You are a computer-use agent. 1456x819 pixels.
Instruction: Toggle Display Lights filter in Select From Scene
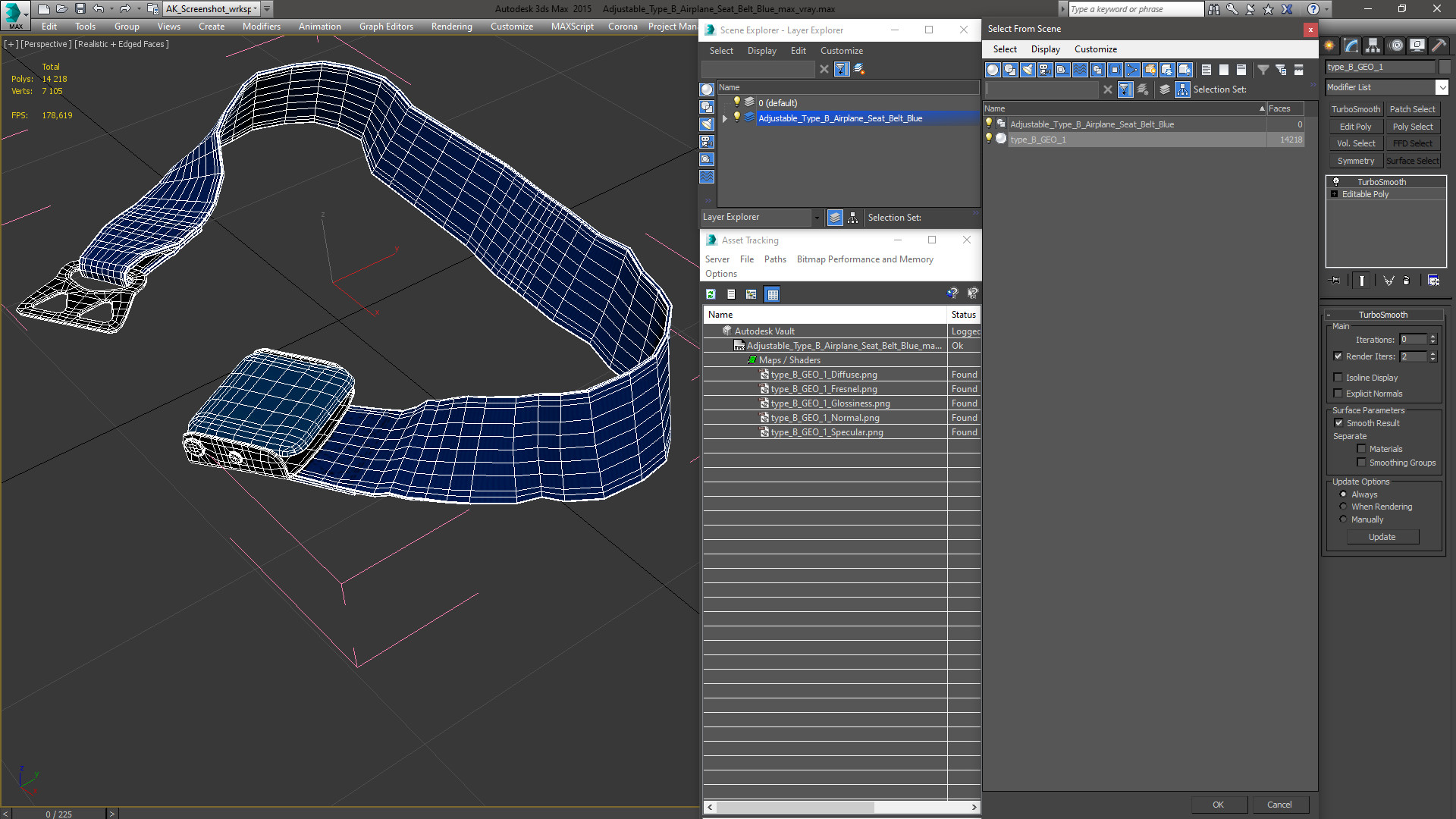[1028, 70]
